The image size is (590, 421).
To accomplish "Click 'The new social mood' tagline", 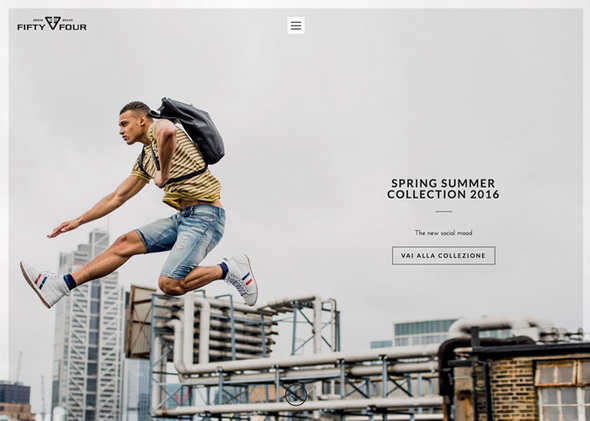I will click(x=443, y=233).
